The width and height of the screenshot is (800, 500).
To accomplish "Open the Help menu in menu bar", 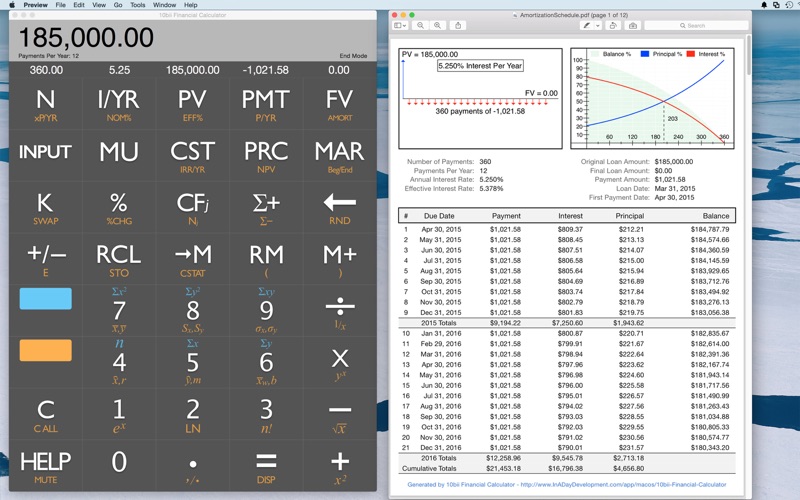I will (x=191, y=5).
